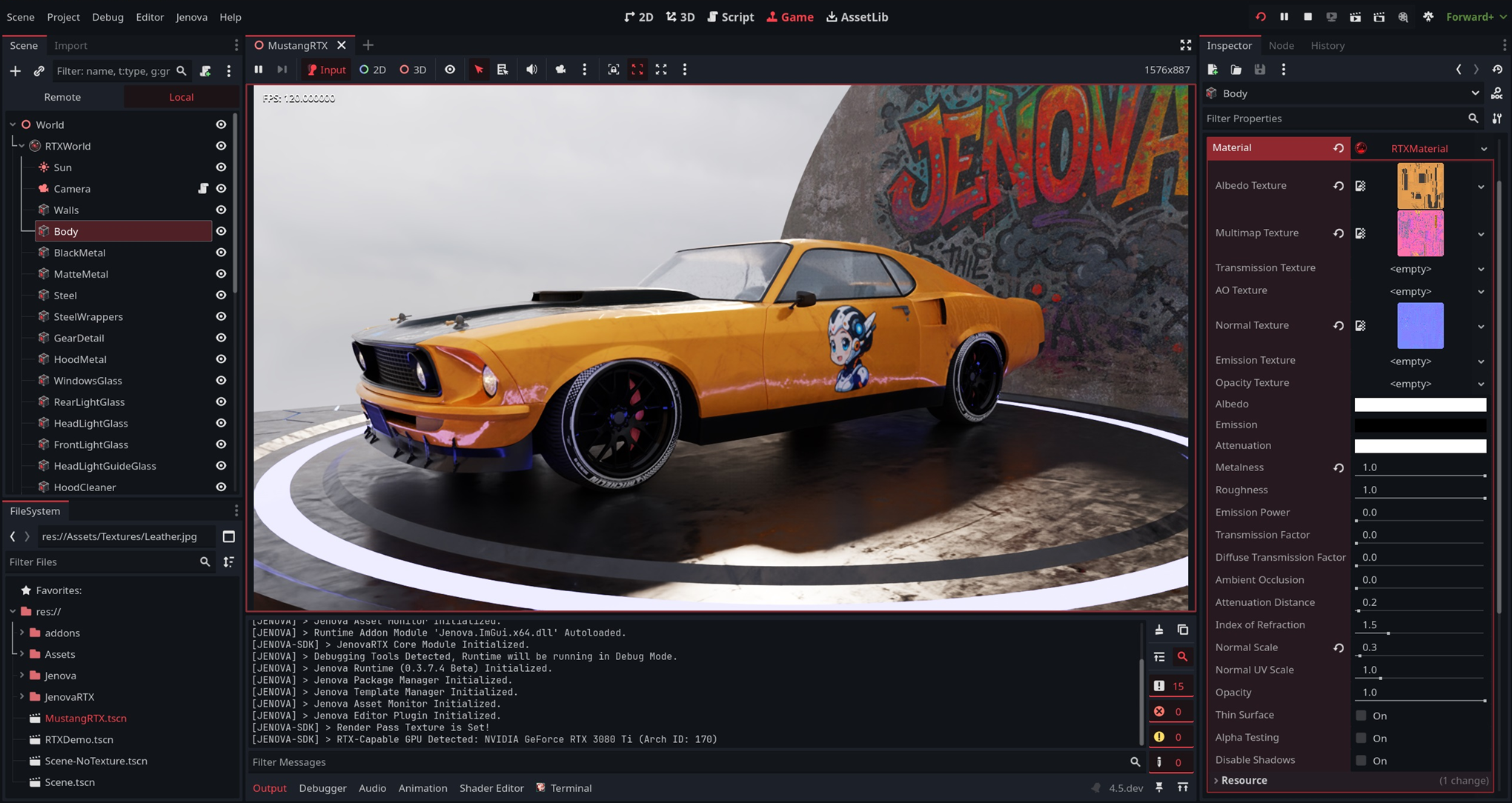Screen dimensions: 1512x803
Task: Add a new child node with plus icon
Action: (16, 71)
